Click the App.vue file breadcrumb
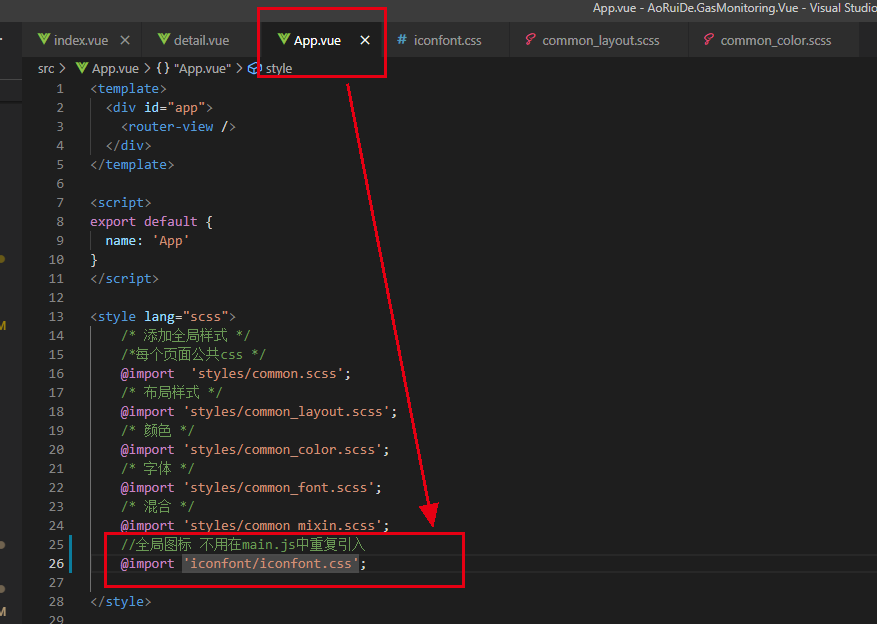Screen dimensions: 877x624 click(115, 68)
